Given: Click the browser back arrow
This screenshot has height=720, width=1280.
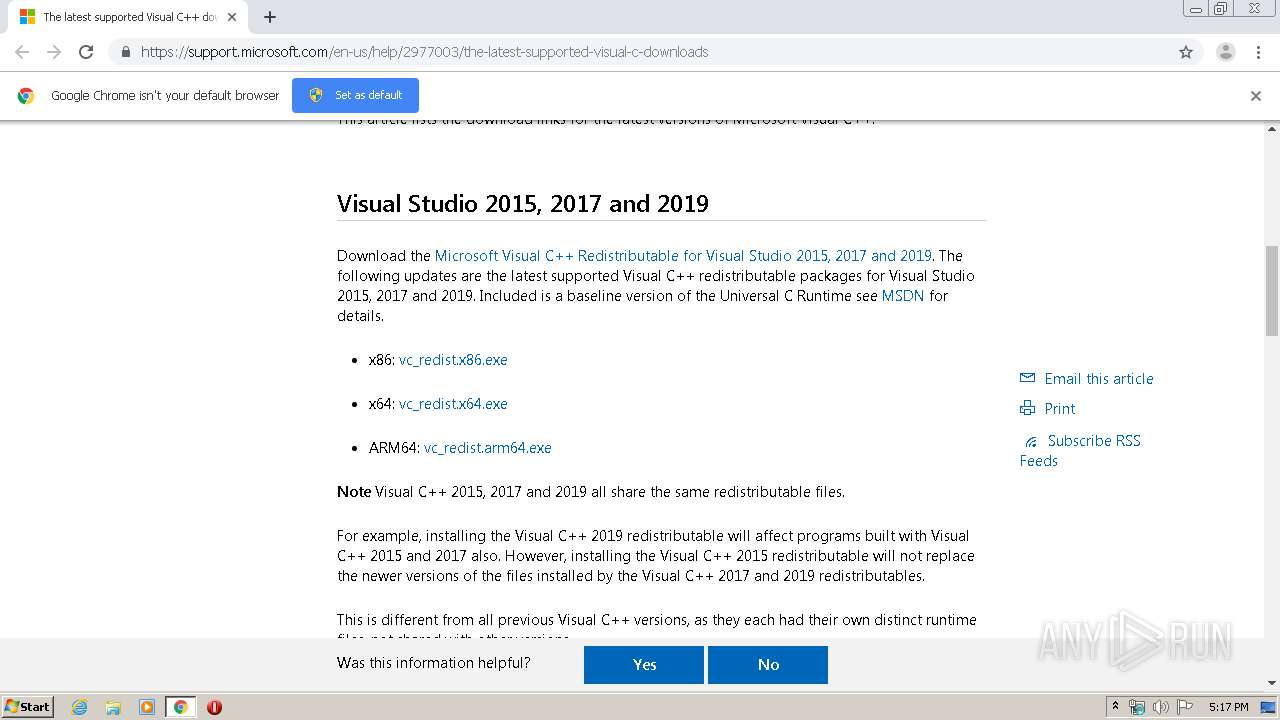Looking at the screenshot, I should 22,52.
